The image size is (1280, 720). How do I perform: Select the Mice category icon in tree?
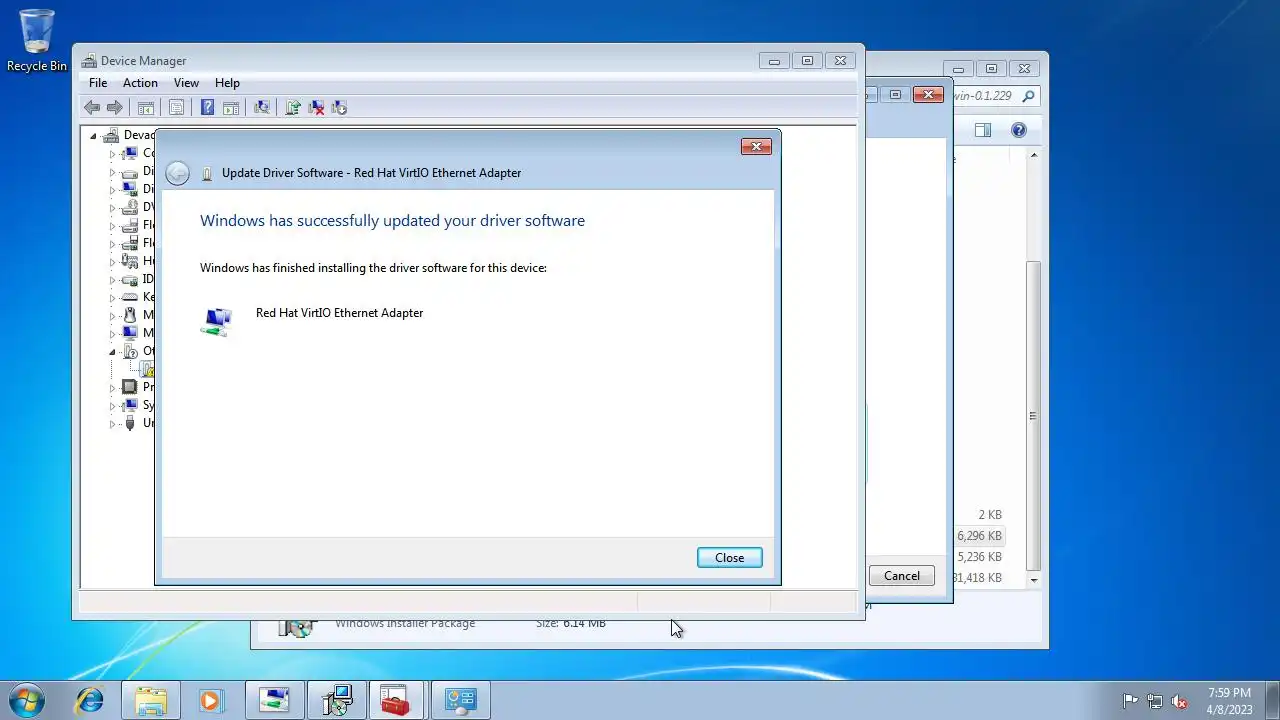coord(130,315)
